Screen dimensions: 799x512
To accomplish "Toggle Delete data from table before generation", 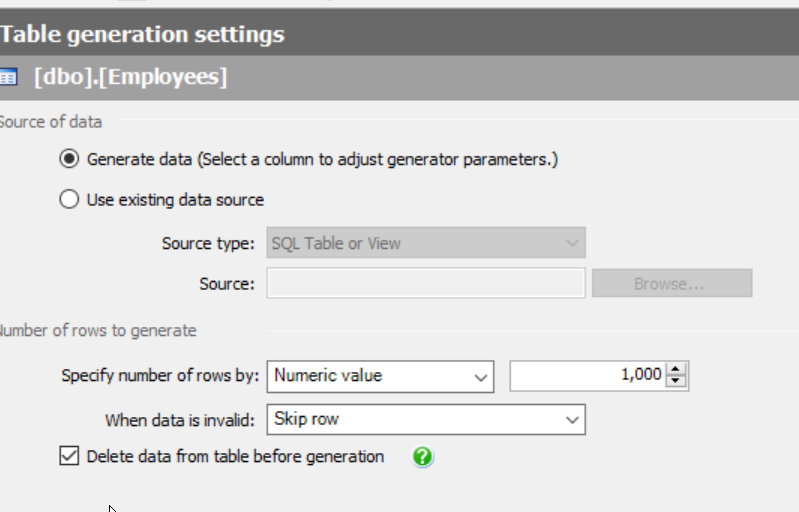I will click(x=69, y=456).
